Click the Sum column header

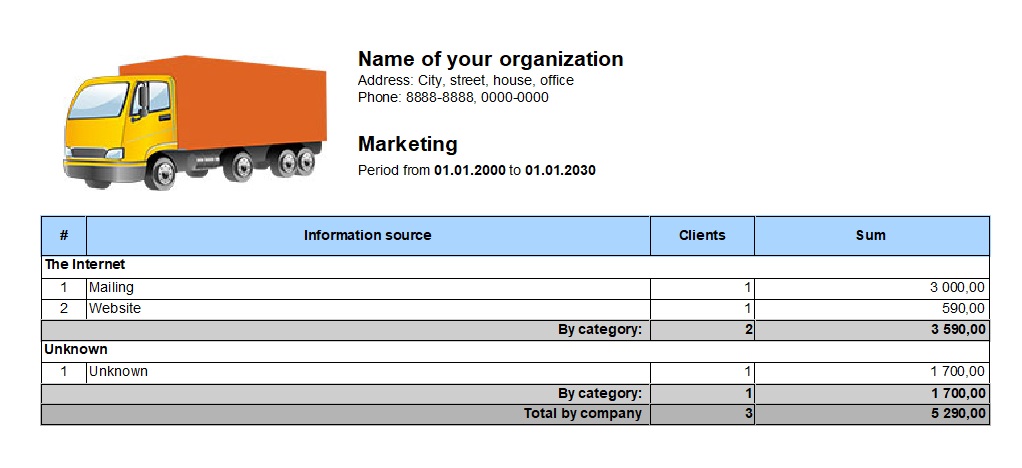871,235
